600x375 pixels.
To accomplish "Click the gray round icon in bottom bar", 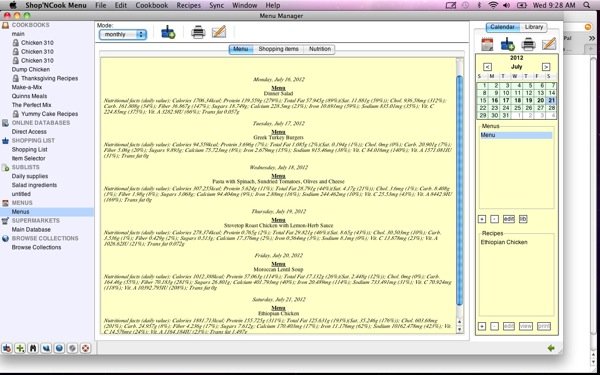I will [x=72, y=348].
